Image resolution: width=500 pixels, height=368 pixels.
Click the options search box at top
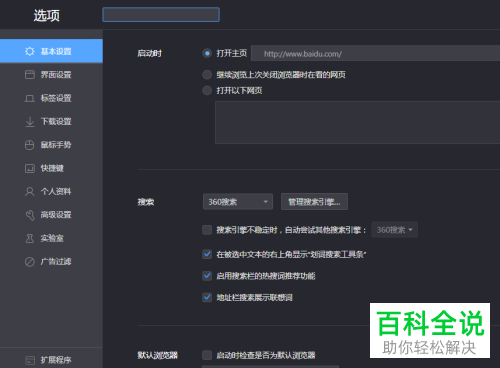coord(161,15)
